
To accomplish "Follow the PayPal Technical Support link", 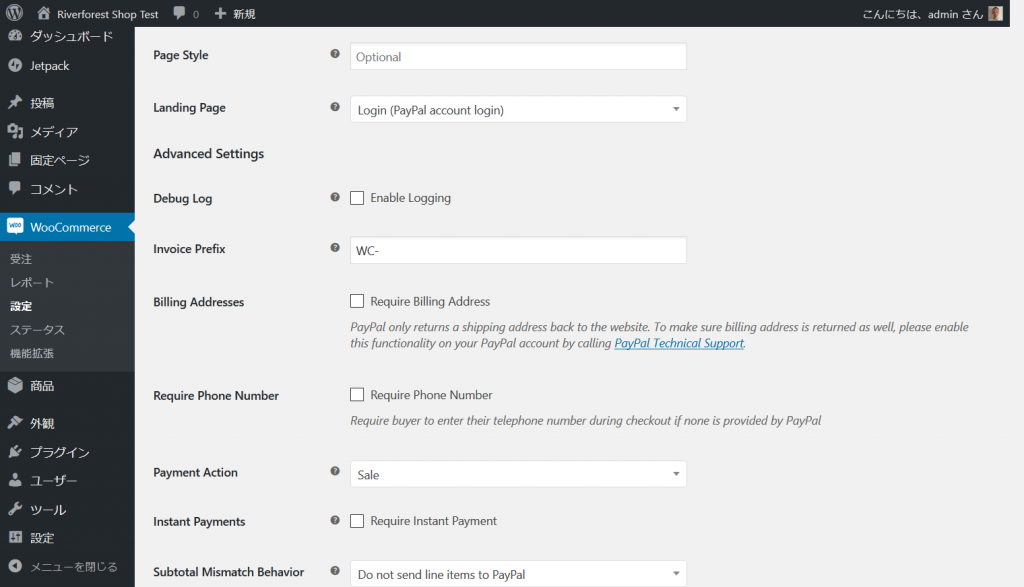I will [679, 343].
